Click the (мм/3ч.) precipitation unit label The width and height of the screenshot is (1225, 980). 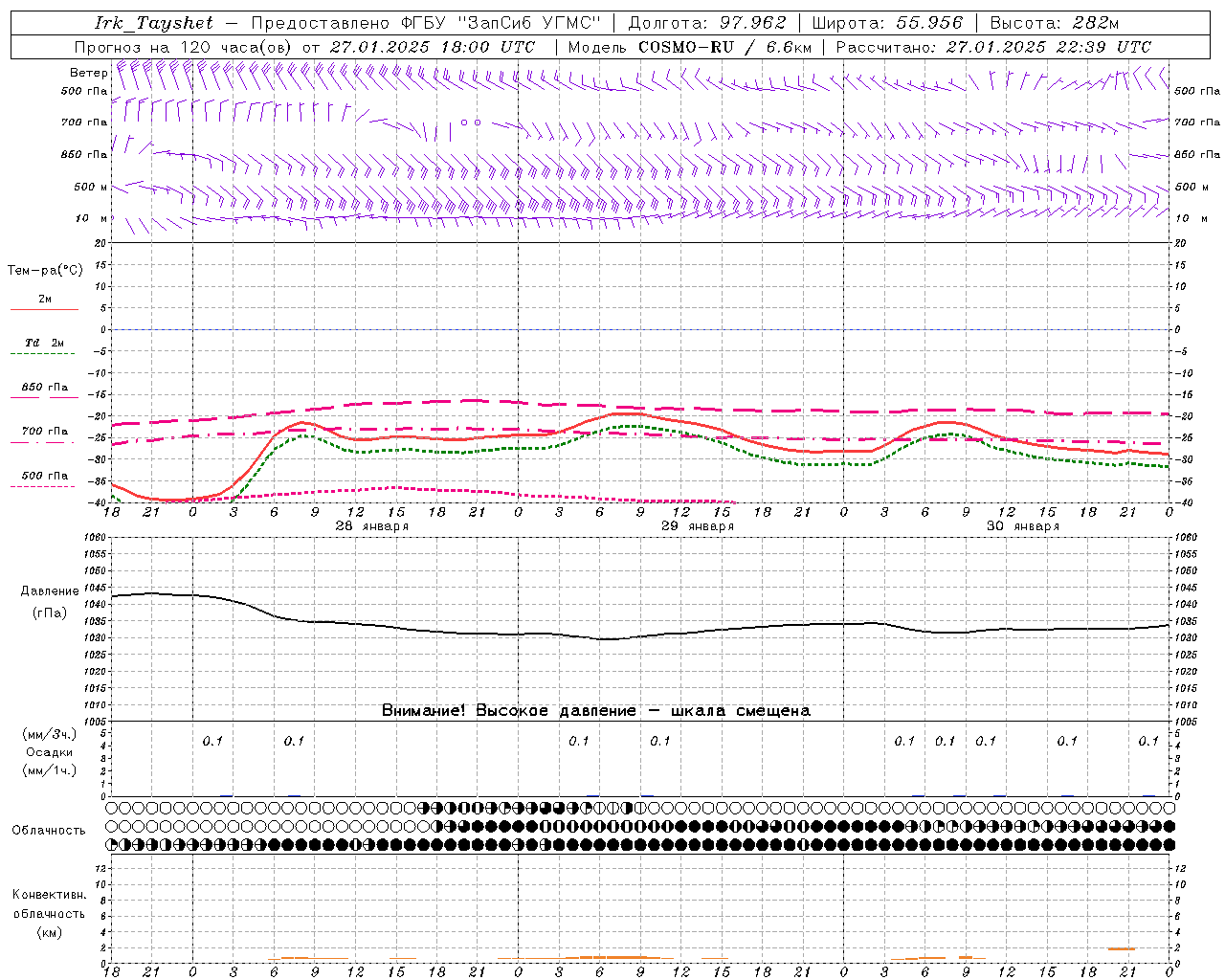pyautogui.click(x=50, y=734)
